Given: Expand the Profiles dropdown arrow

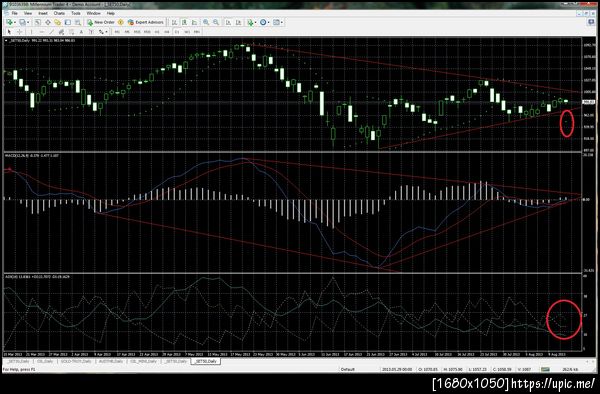Looking at the screenshot, I should click(28, 22).
